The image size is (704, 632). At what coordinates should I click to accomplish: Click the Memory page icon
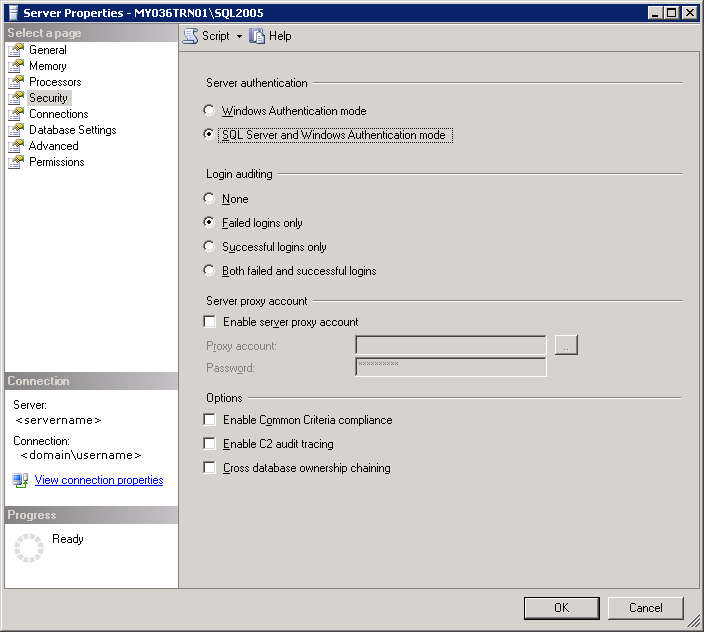click(16, 66)
